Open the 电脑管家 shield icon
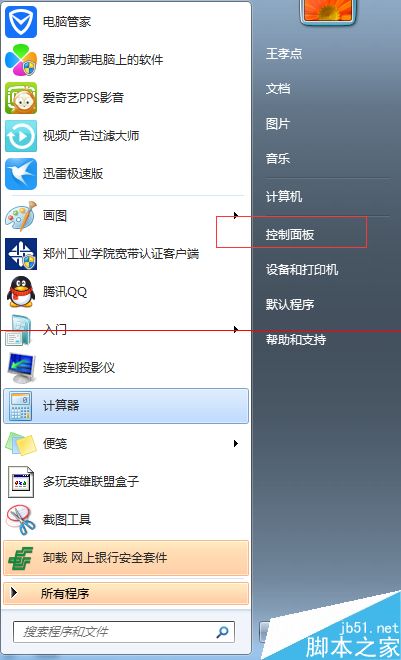Viewport: 401px width, 660px height. (21, 21)
